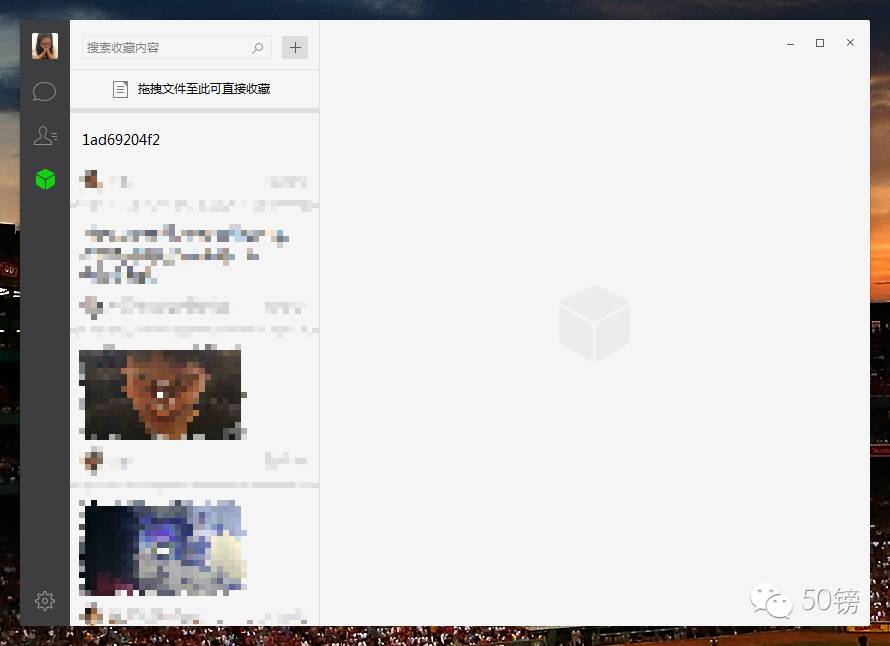890x646 pixels.
Task: Close the WeChat window
Action: pos(850,43)
